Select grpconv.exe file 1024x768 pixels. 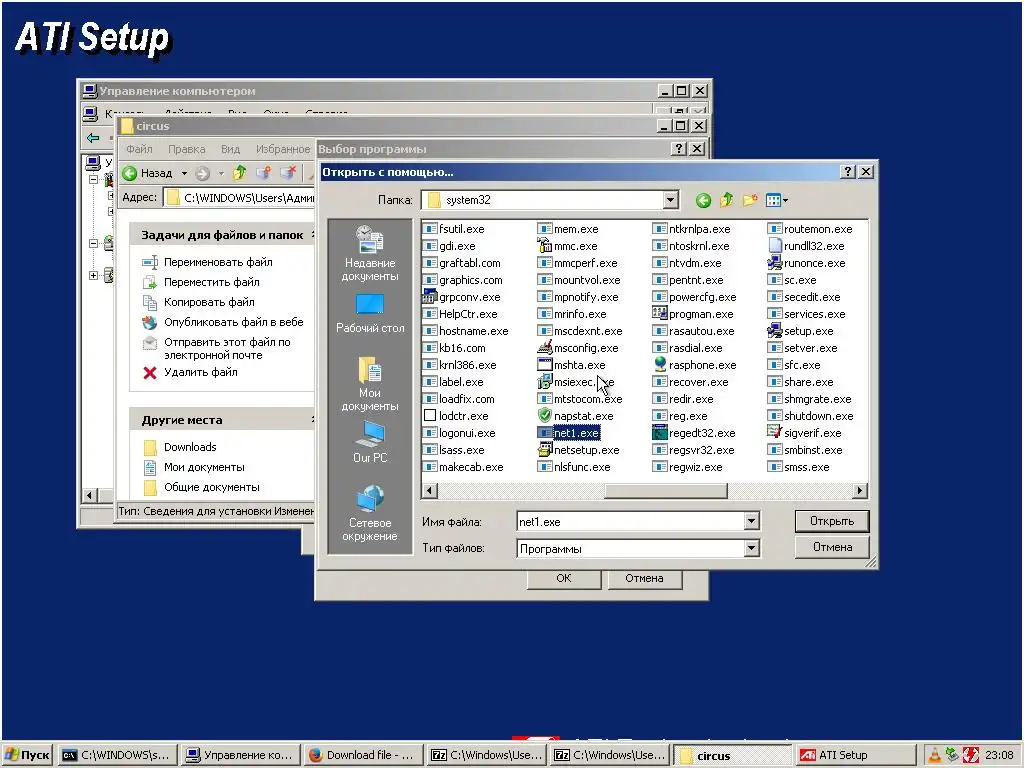(462, 297)
